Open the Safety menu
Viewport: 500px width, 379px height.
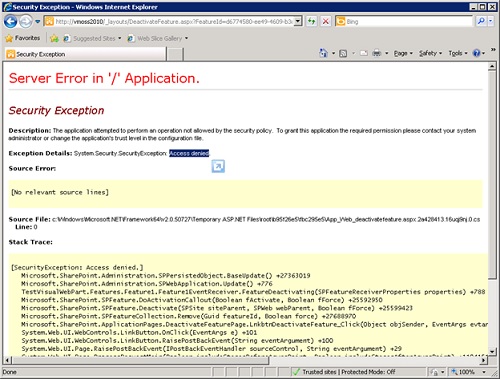pos(430,53)
